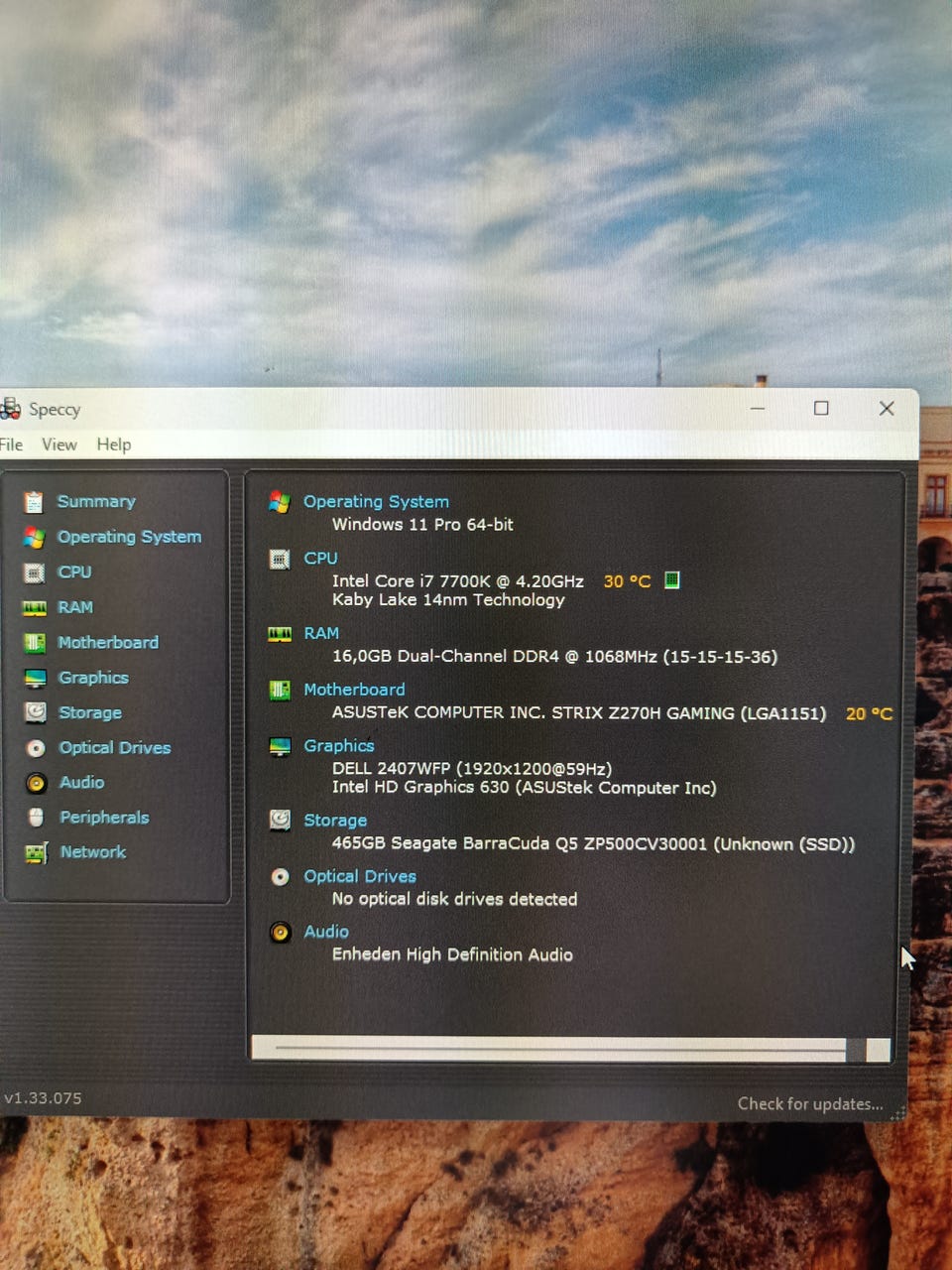Click the monitor icon beside Graphics heading
The height and width of the screenshot is (1270, 952).
pos(280,746)
